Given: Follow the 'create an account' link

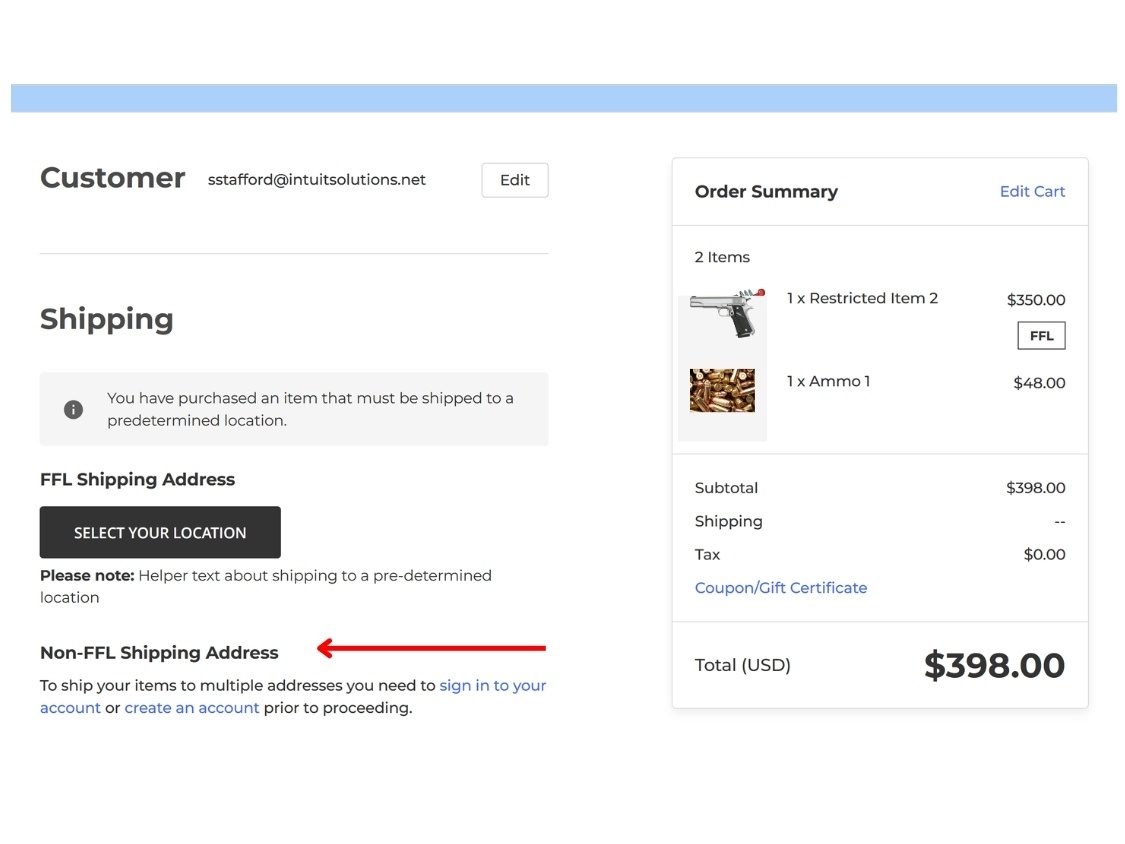Looking at the screenshot, I should (x=192, y=708).
